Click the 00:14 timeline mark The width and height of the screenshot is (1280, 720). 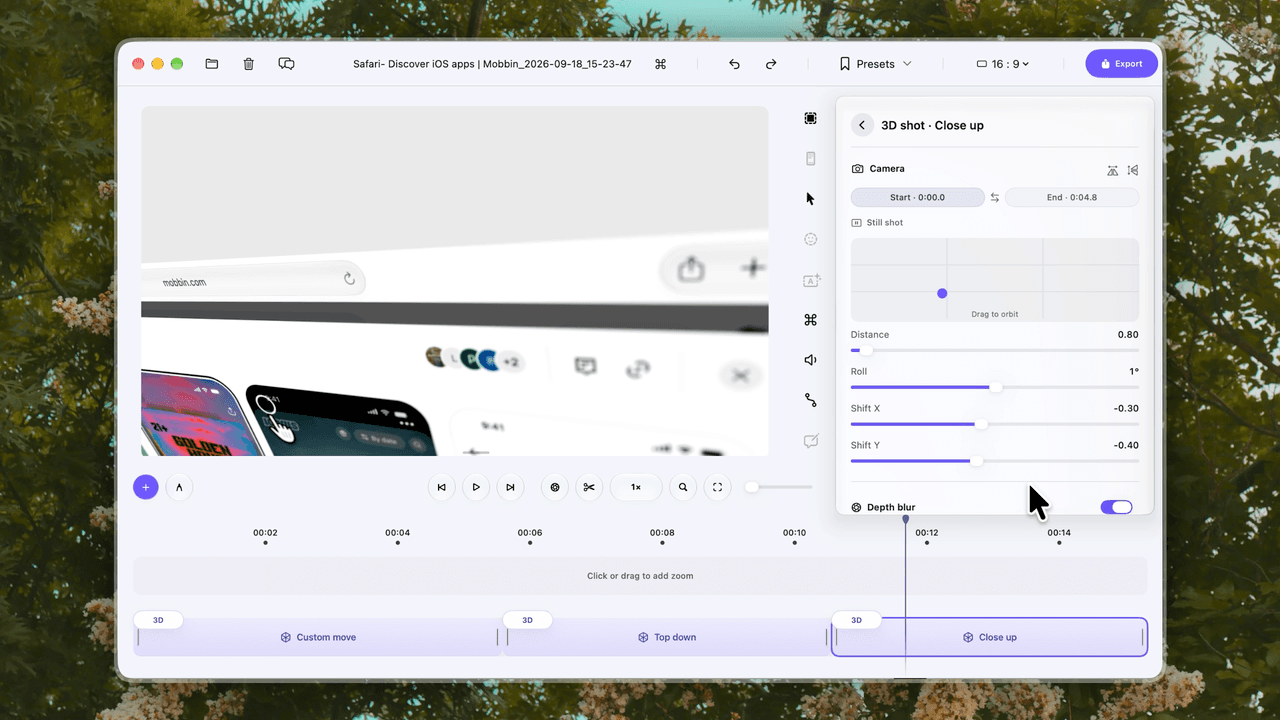click(x=1059, y=533)
